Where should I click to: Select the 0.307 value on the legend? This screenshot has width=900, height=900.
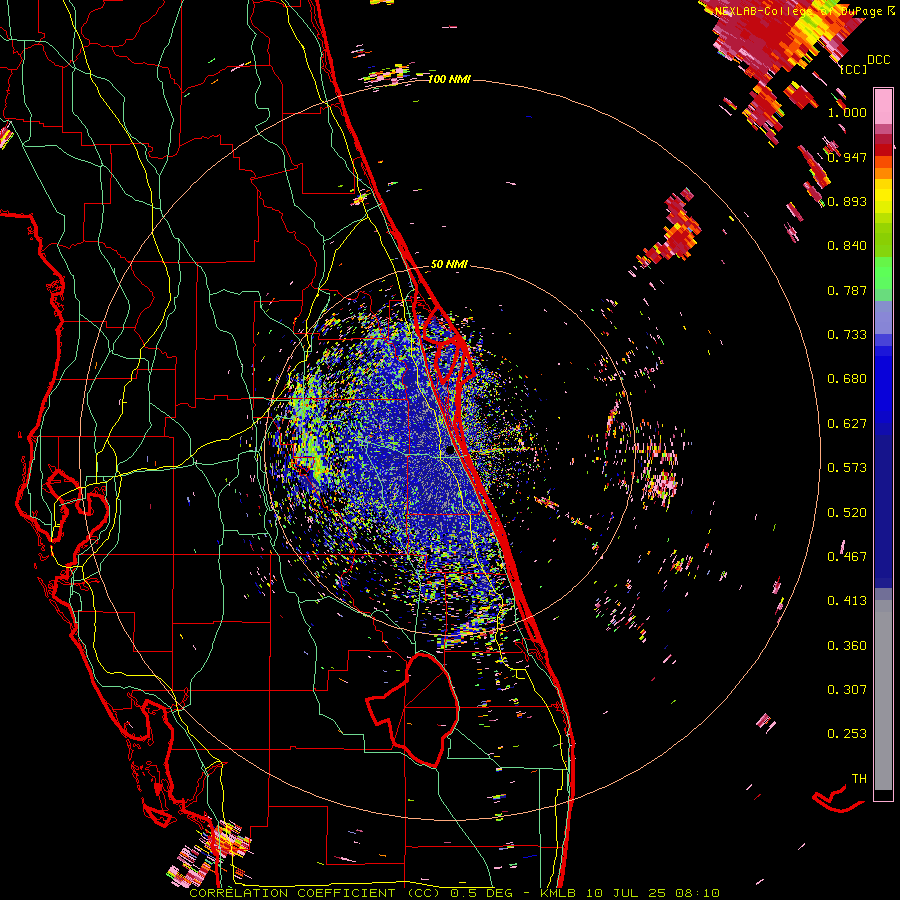847,690
